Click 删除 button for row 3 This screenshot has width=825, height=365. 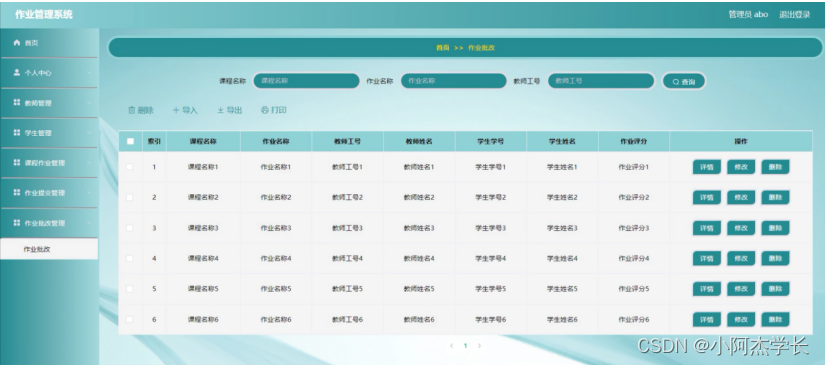pyautogui.click(x=775, y=228)
